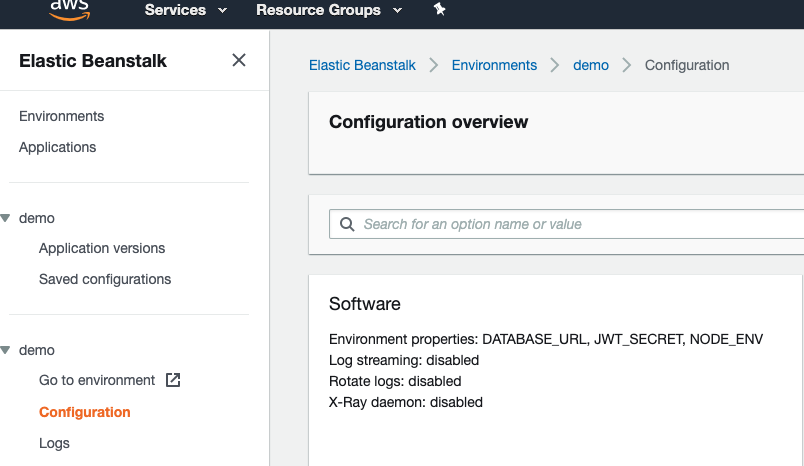Click the Software section heading
This screenshot has width=804, height=466.
pyautogui.click(x=365, y=304)
